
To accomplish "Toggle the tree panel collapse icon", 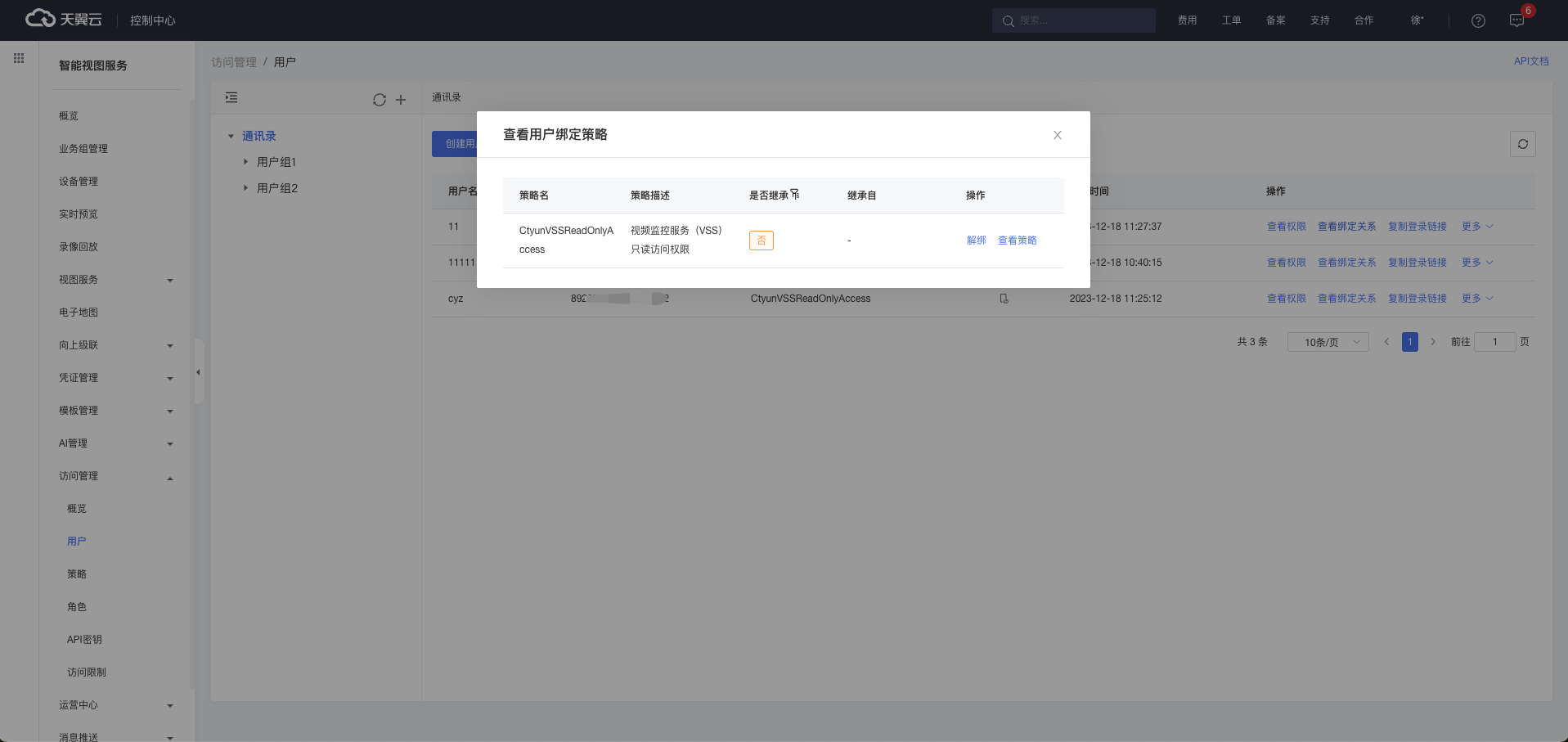I will tap(231, 98).
